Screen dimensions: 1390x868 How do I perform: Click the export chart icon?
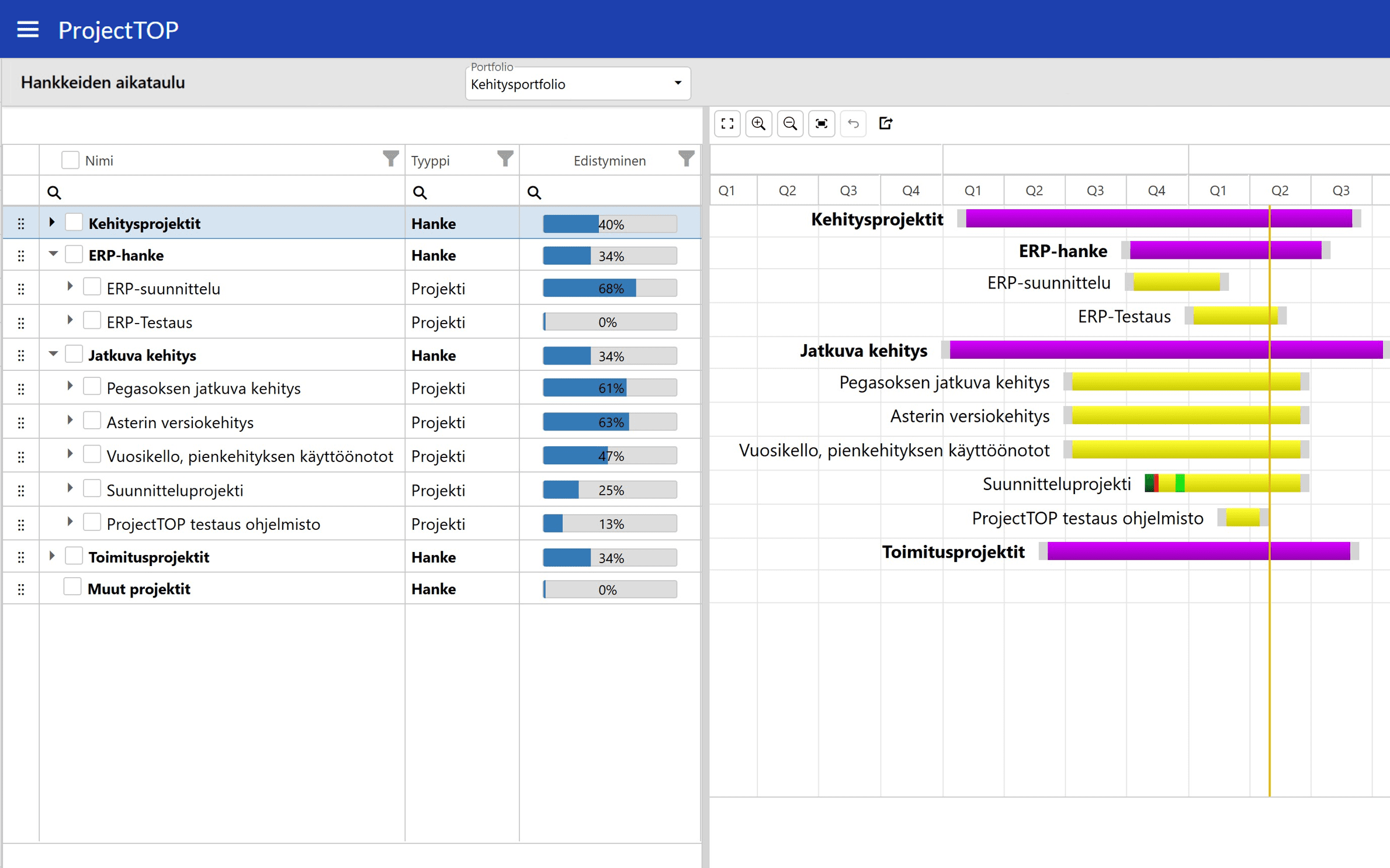(885, 123)
